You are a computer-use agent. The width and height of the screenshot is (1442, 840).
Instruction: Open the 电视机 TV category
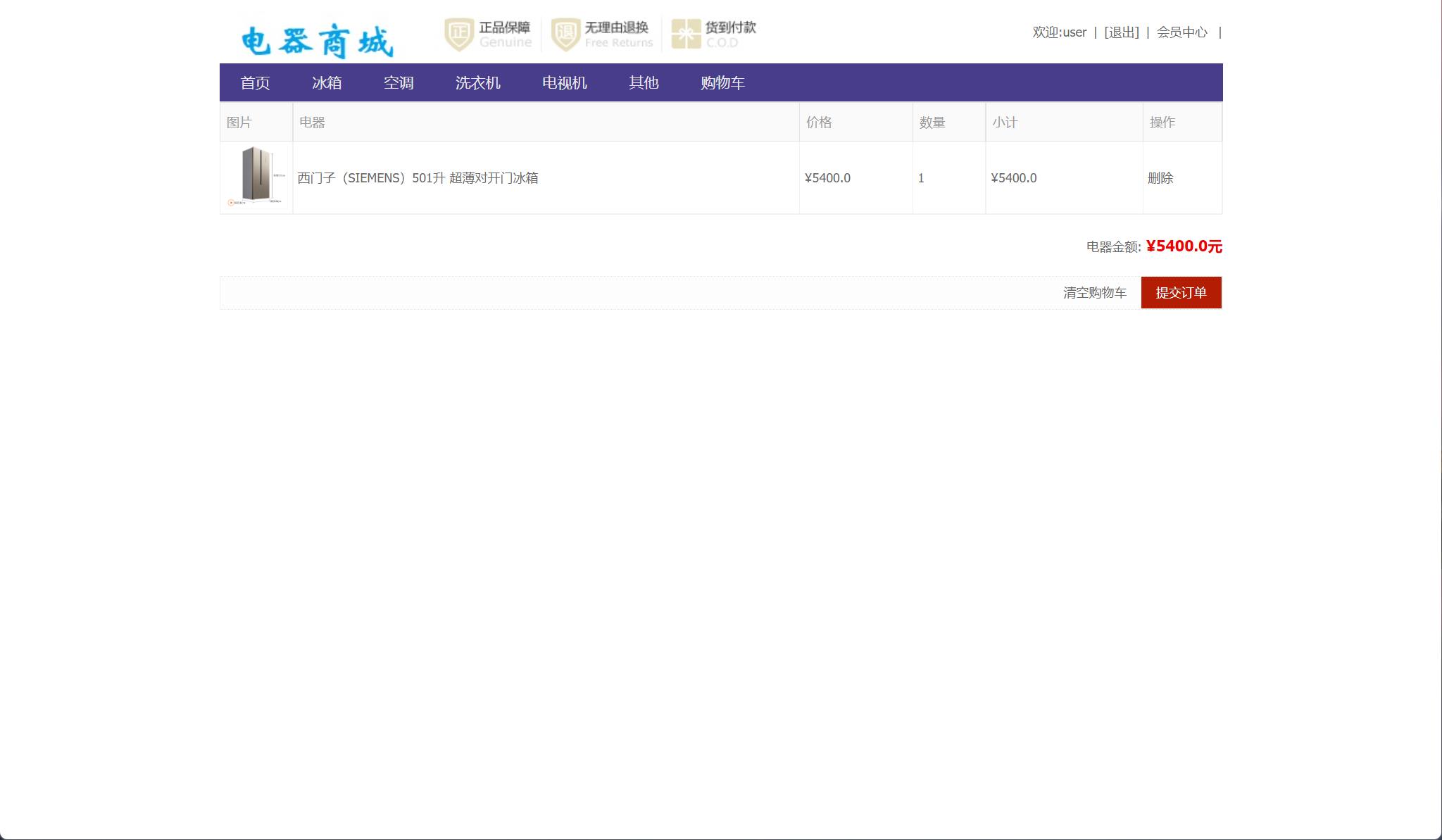[x=564, y=83]
